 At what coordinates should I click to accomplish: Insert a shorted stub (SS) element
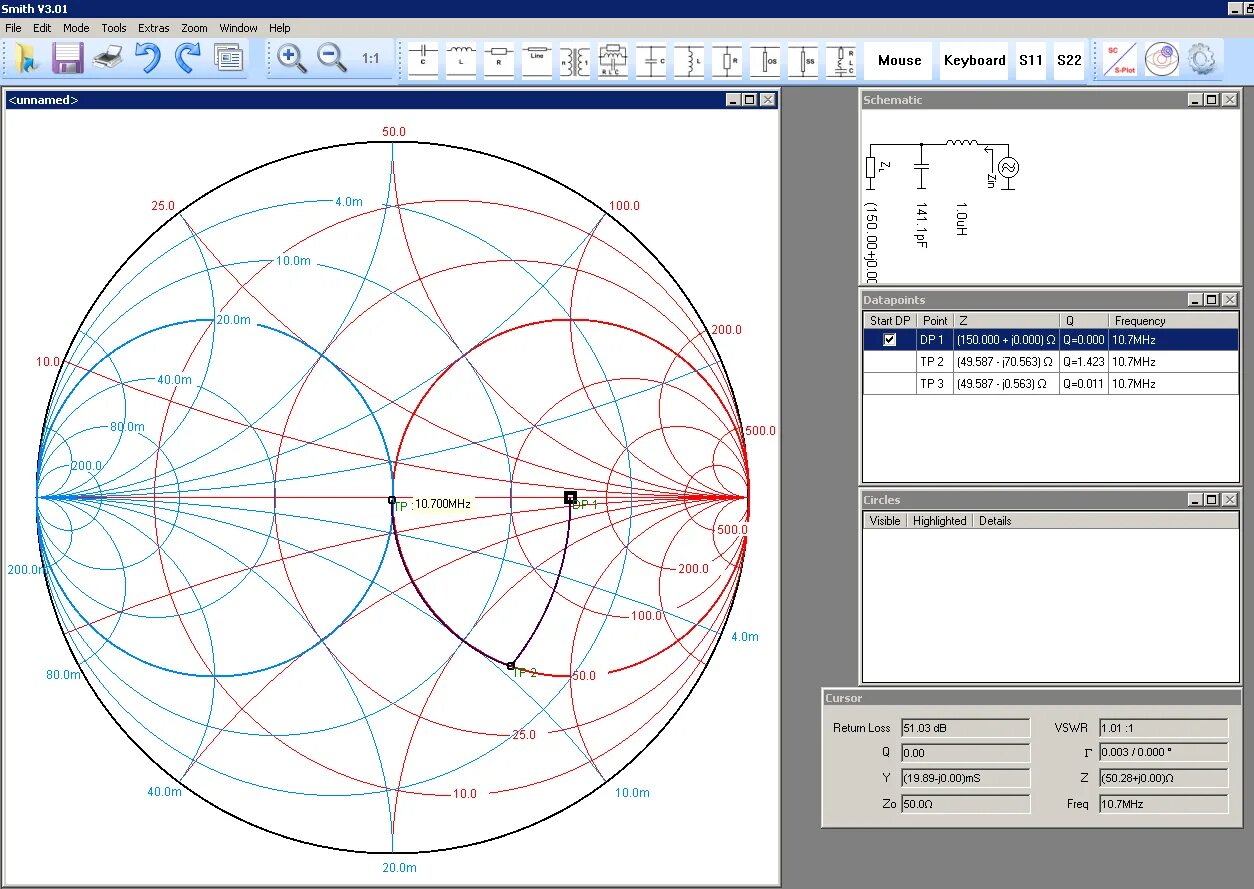(x=803, y=61)
